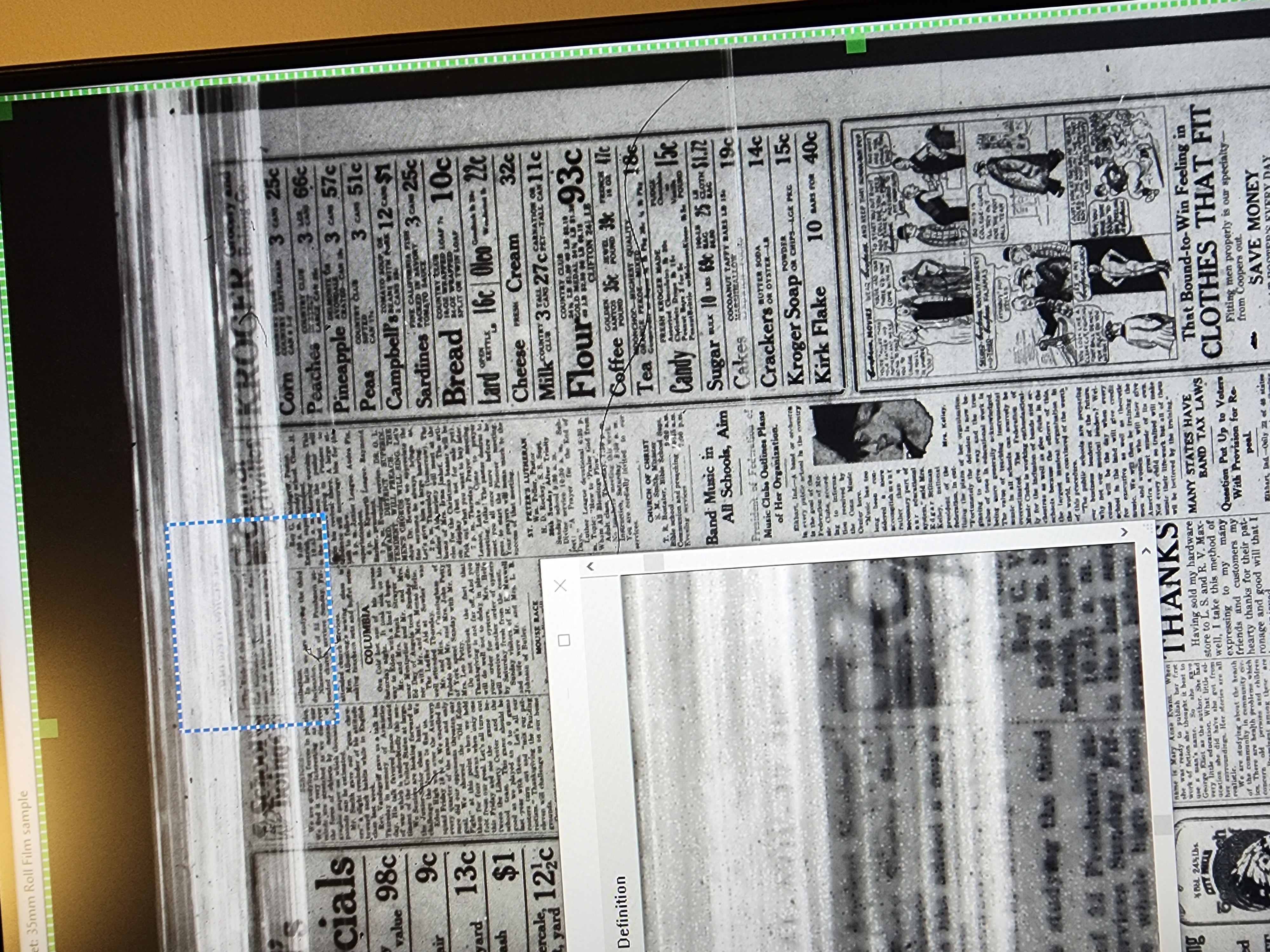Select yellow-green handle on crop frame's side edge

48,728
